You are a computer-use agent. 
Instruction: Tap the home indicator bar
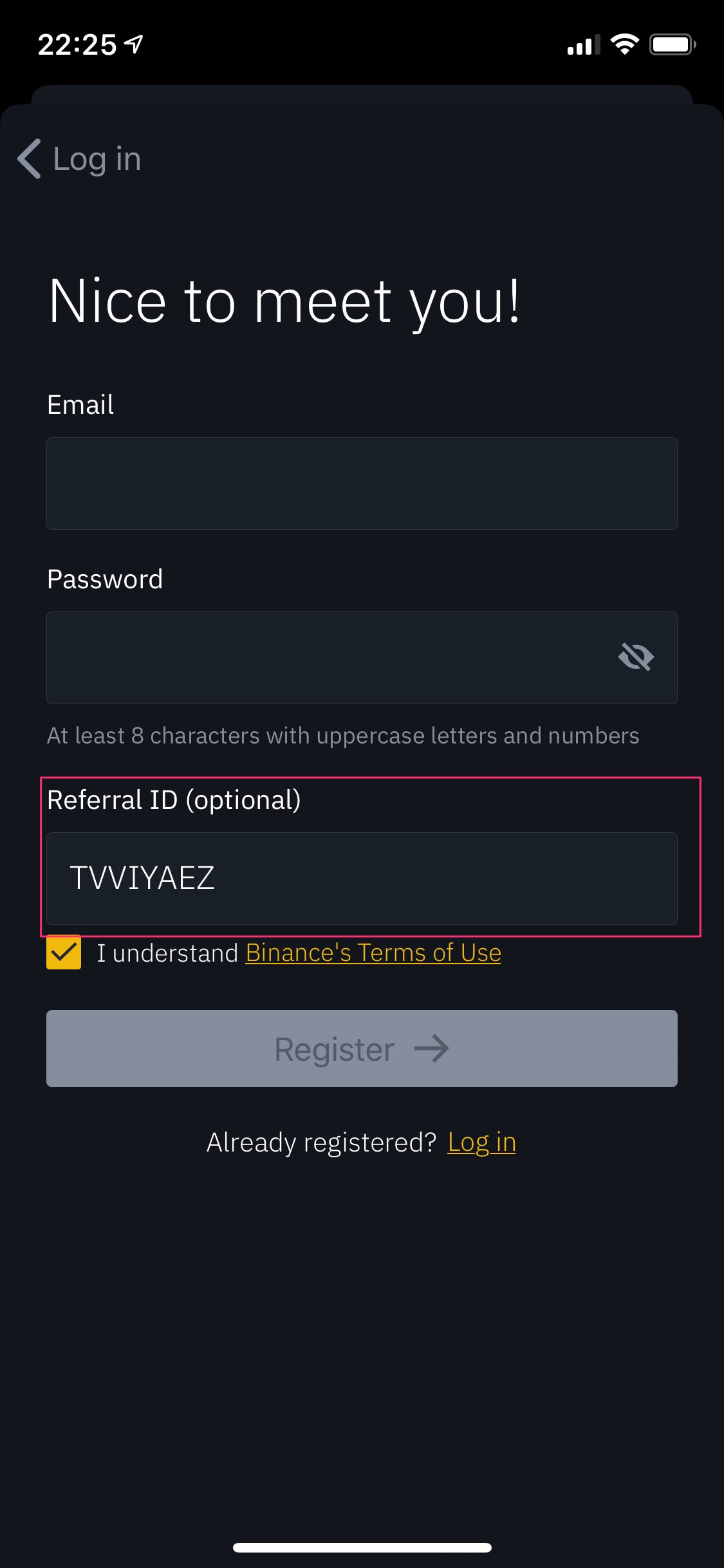(x=362, y=1547)
